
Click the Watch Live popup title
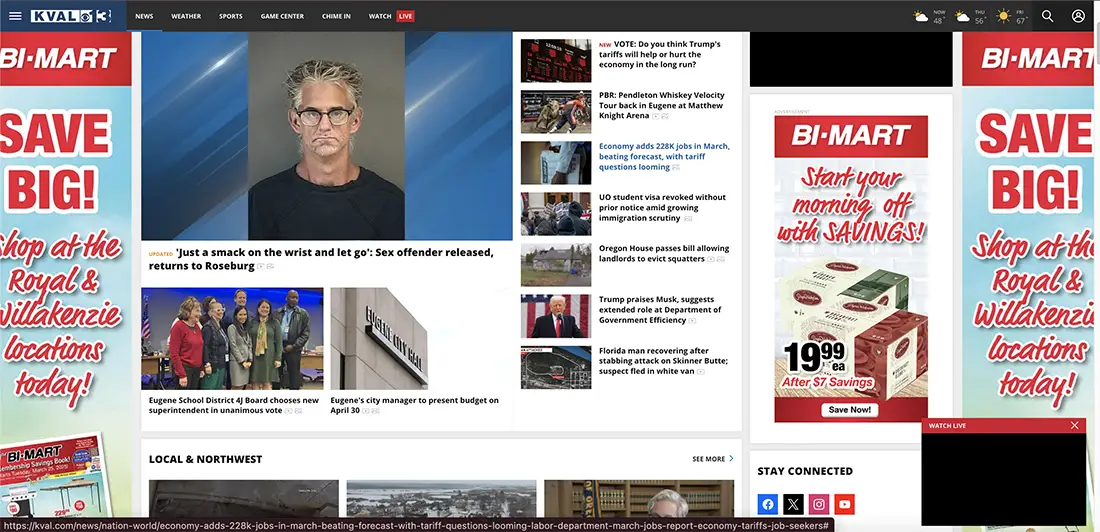(947, 425)
